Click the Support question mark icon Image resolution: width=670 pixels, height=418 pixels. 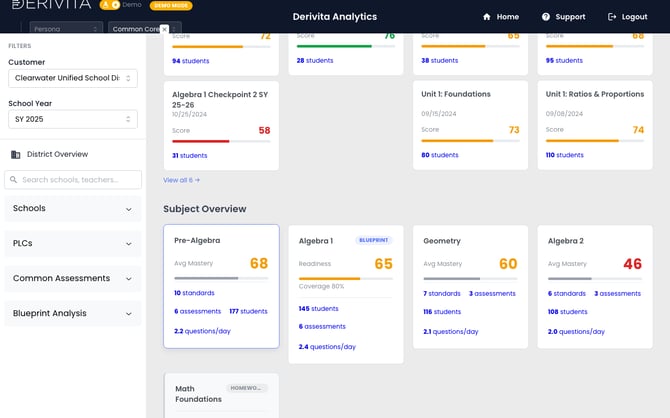pos(546,17)
